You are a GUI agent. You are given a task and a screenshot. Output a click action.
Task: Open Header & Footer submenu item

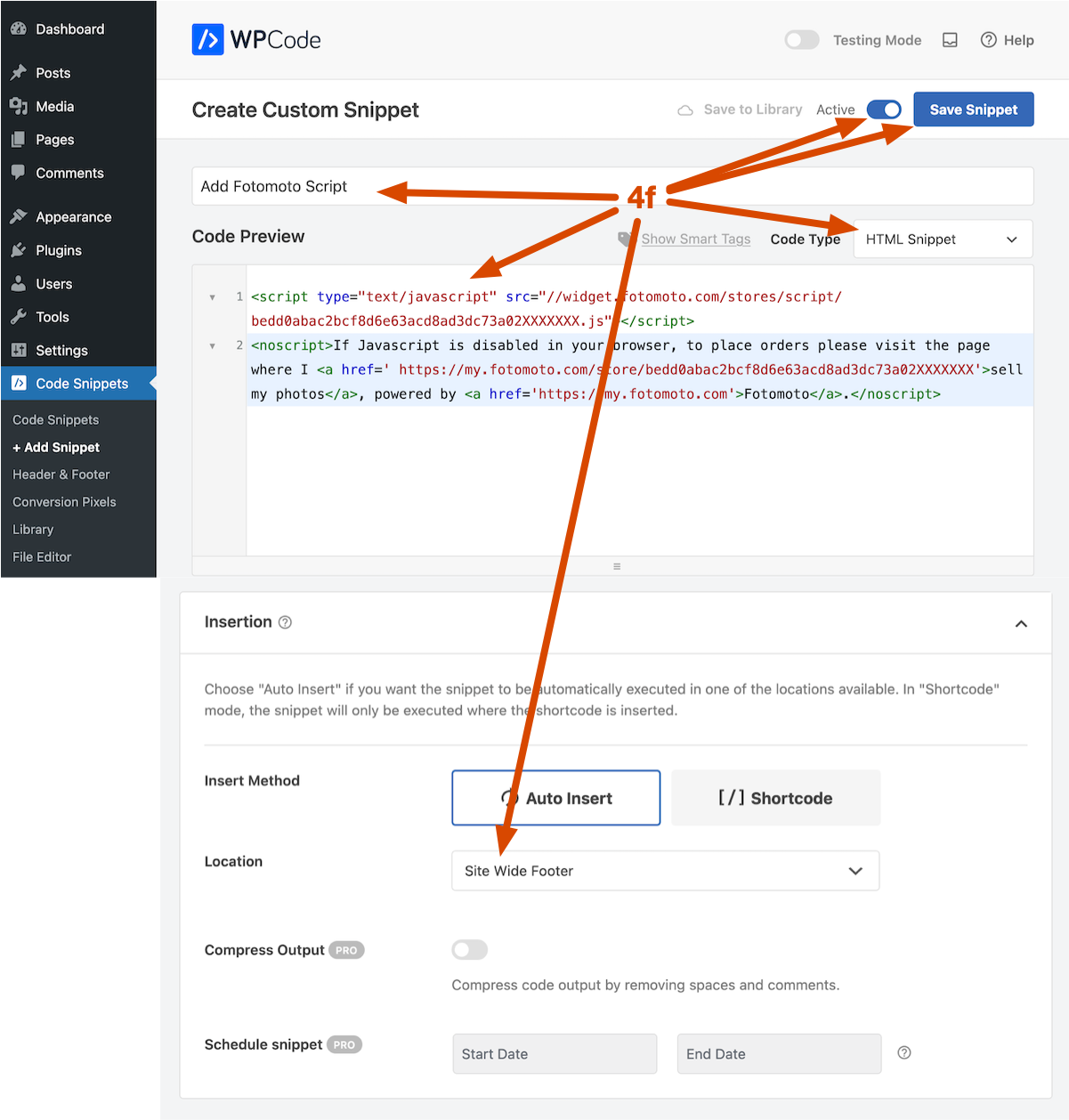61,475
